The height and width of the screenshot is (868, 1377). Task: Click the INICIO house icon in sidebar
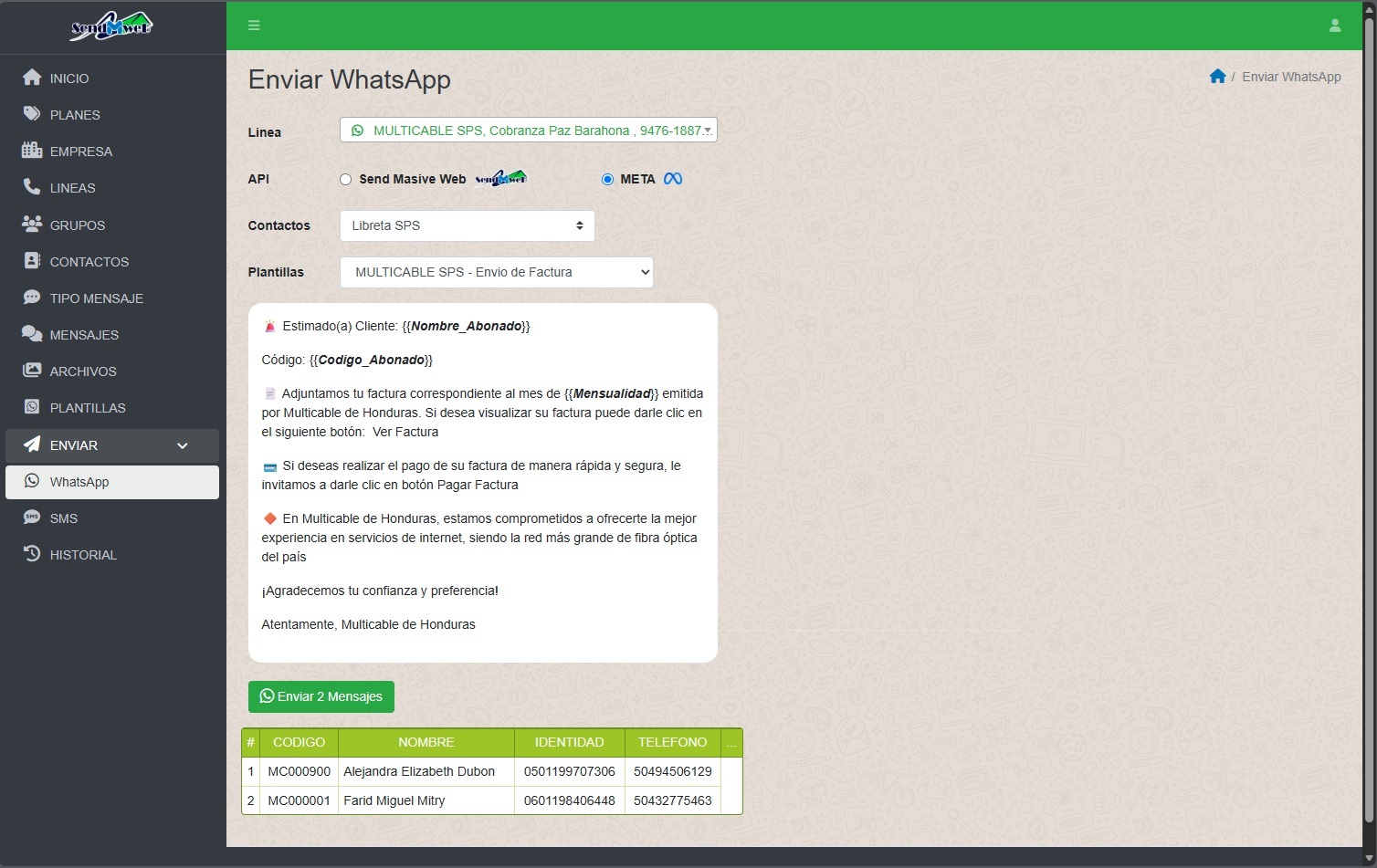point(32,78)
